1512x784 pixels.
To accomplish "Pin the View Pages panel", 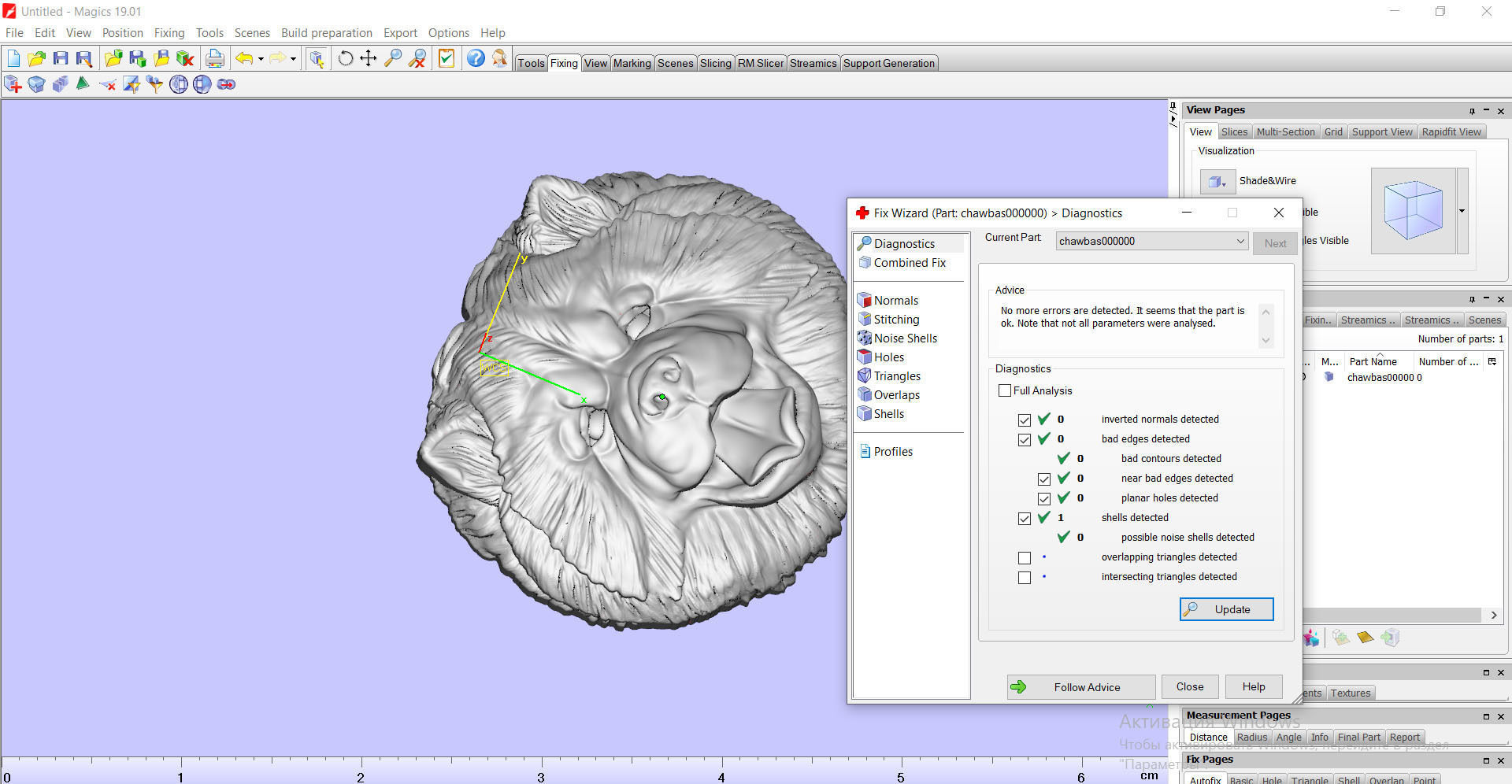I will pos(1472,111).
